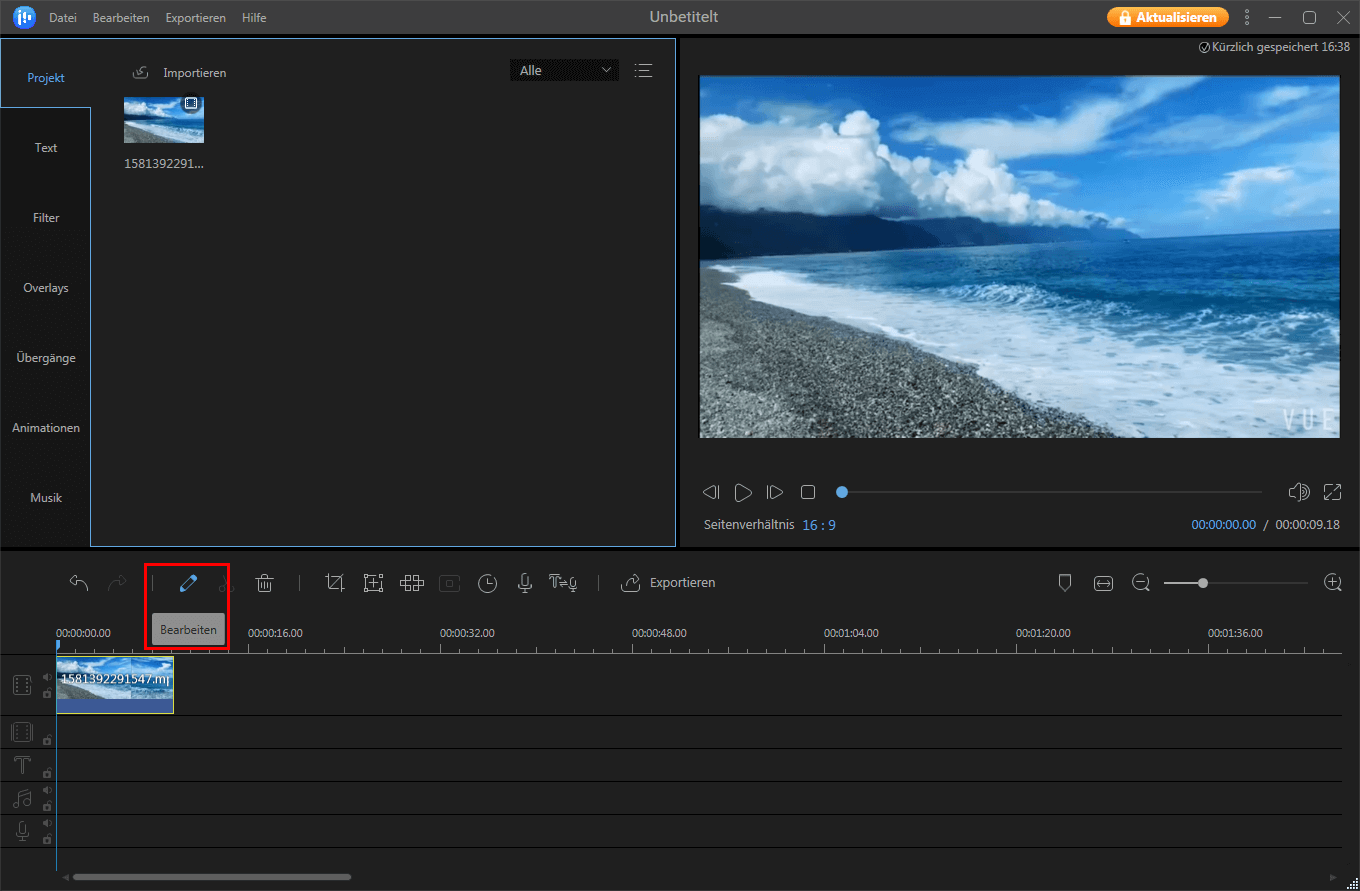Click the pencil Bearbeiten edit tool
Image resolution: width=1360 pixels, height=891 pixels.
pyautogui.click(x=188, y=583)
